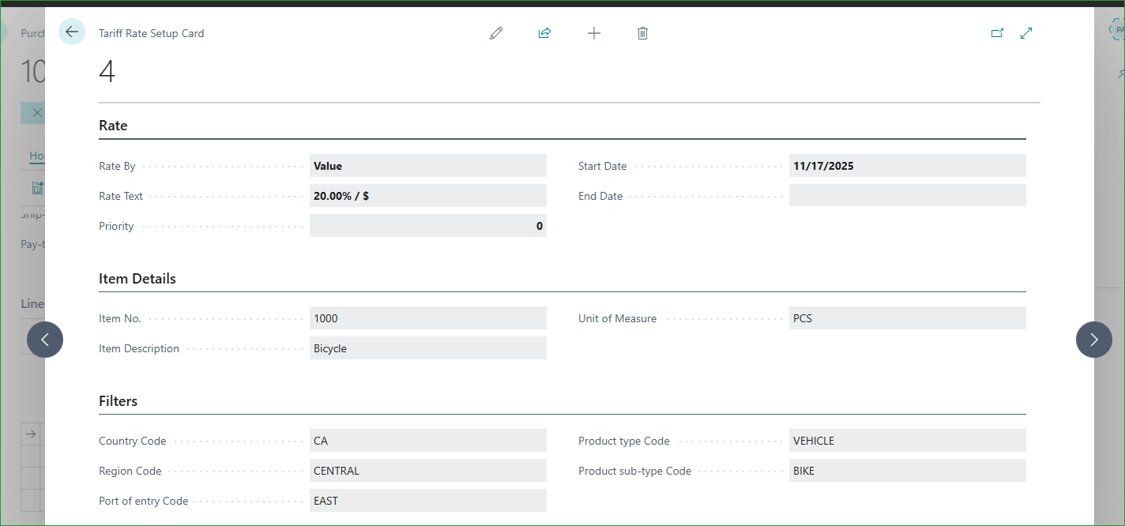This screenshot has height=526, width=1125.
Task: Expand card to full screen icon
Action: point(1027,33)
